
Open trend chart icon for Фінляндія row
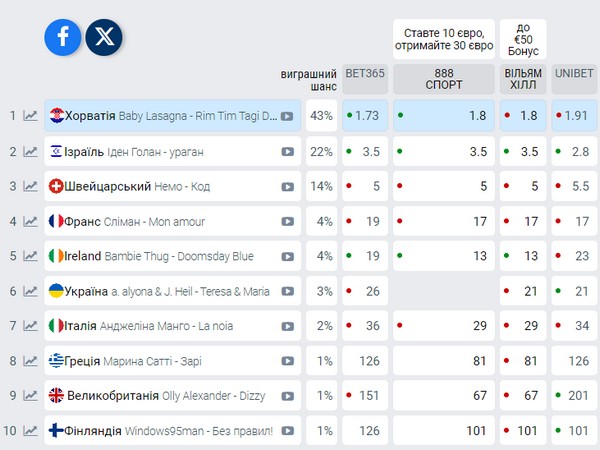click(x=30, y=430)
